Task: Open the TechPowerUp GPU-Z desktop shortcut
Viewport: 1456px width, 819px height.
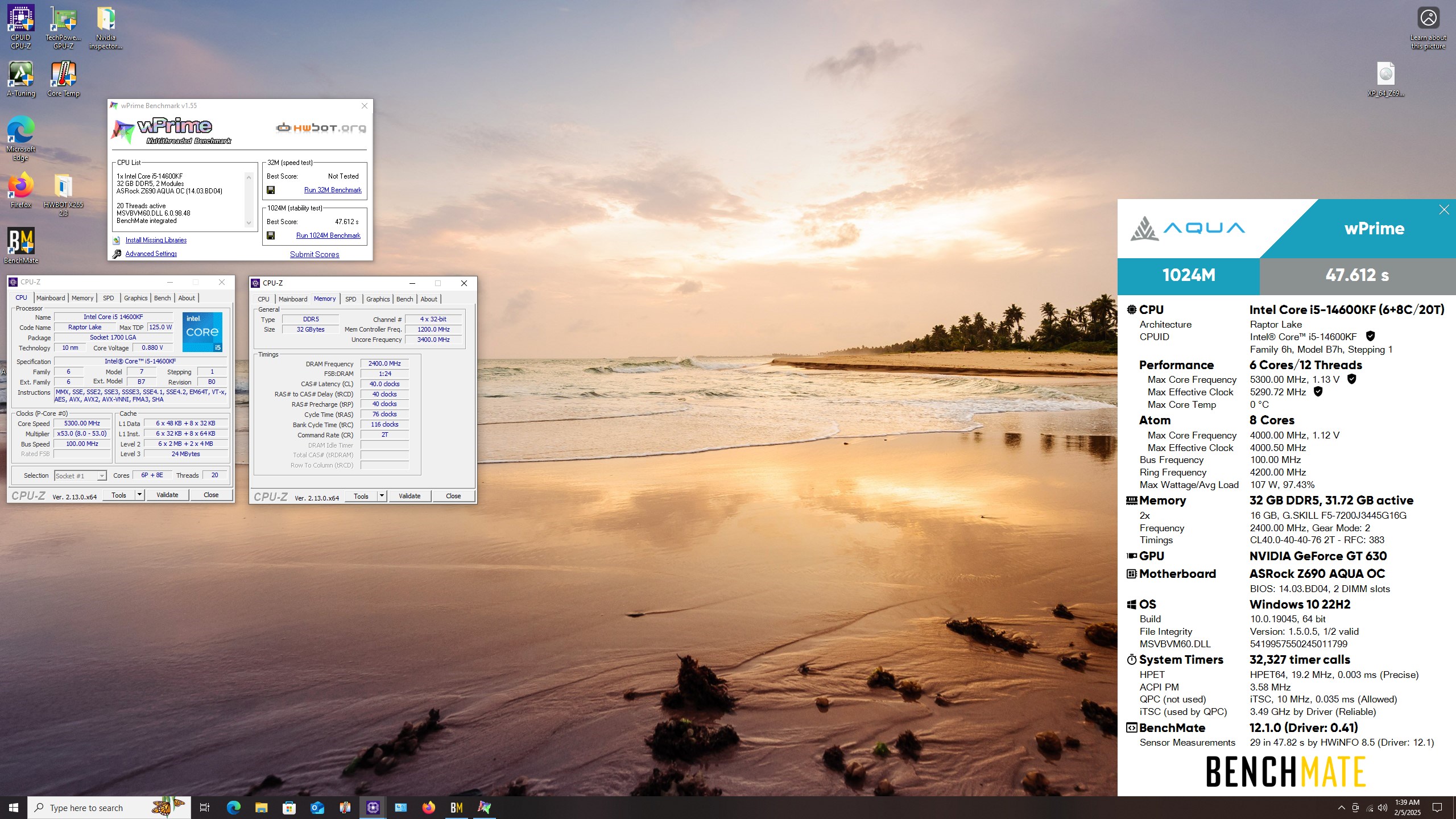Action: click(63, 27)
